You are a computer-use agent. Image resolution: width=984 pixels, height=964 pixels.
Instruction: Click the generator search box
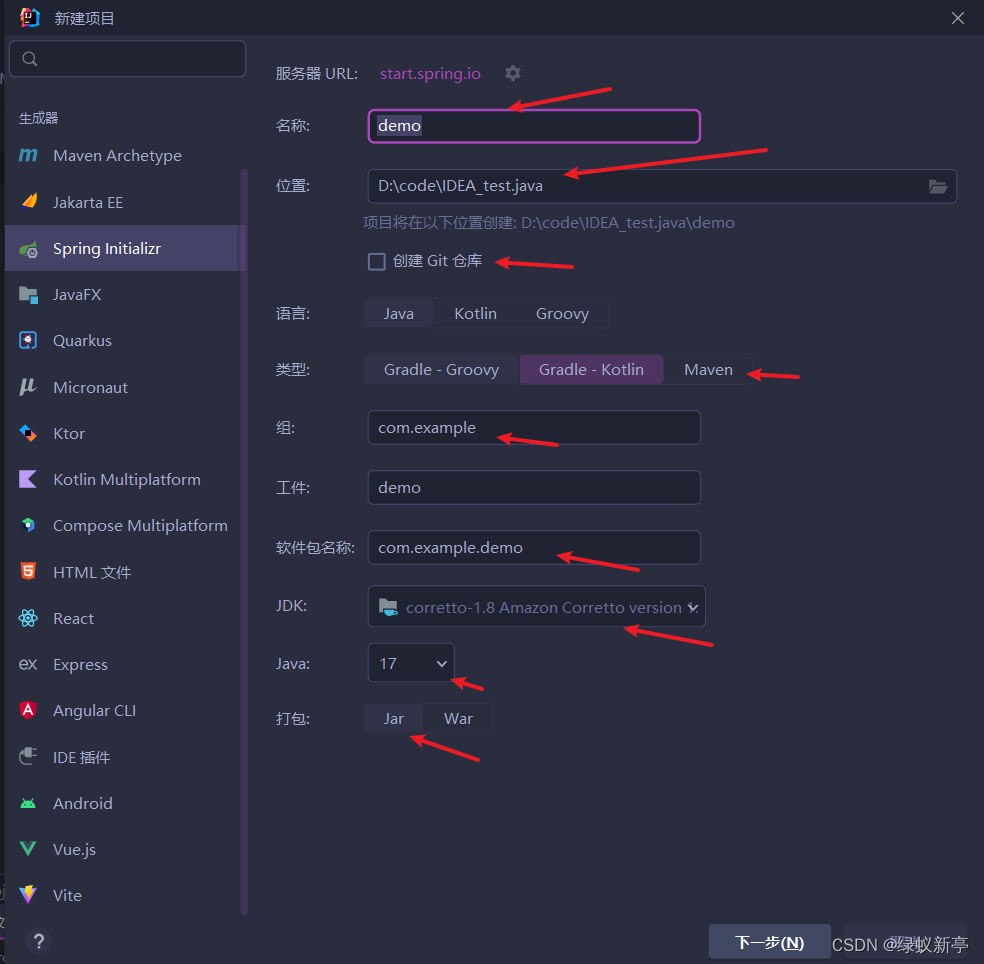click(x=128, y=59)
